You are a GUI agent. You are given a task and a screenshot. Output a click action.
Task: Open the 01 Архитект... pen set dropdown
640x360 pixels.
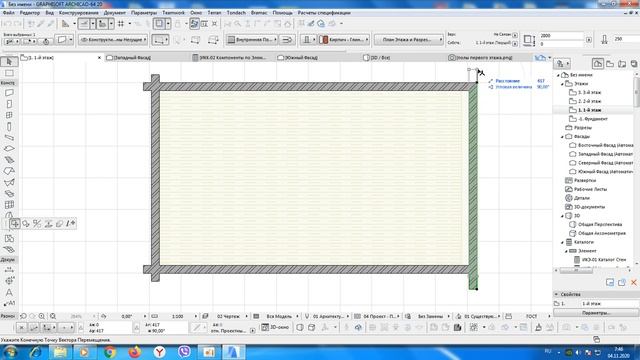tap(330, 316)
